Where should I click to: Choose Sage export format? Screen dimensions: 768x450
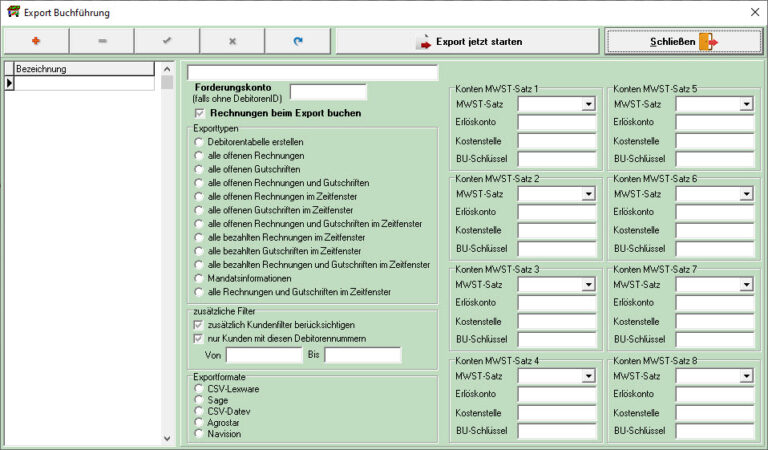coord(198,400)
